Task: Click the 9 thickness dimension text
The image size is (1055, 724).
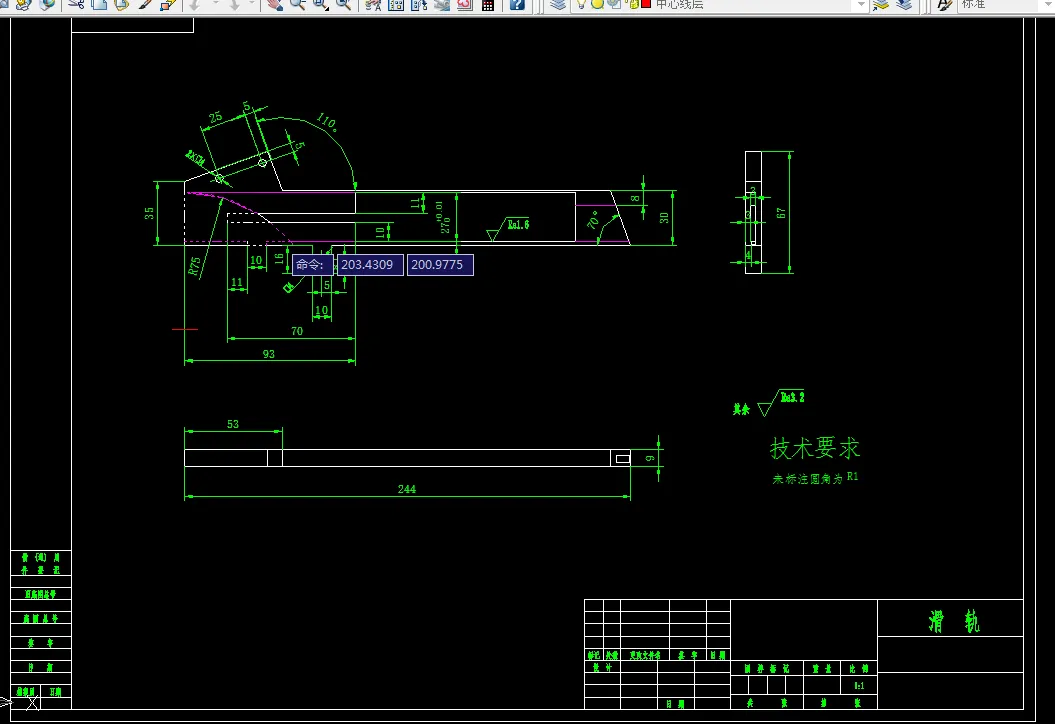Action: pyautogui.click(x=650, y=458)
